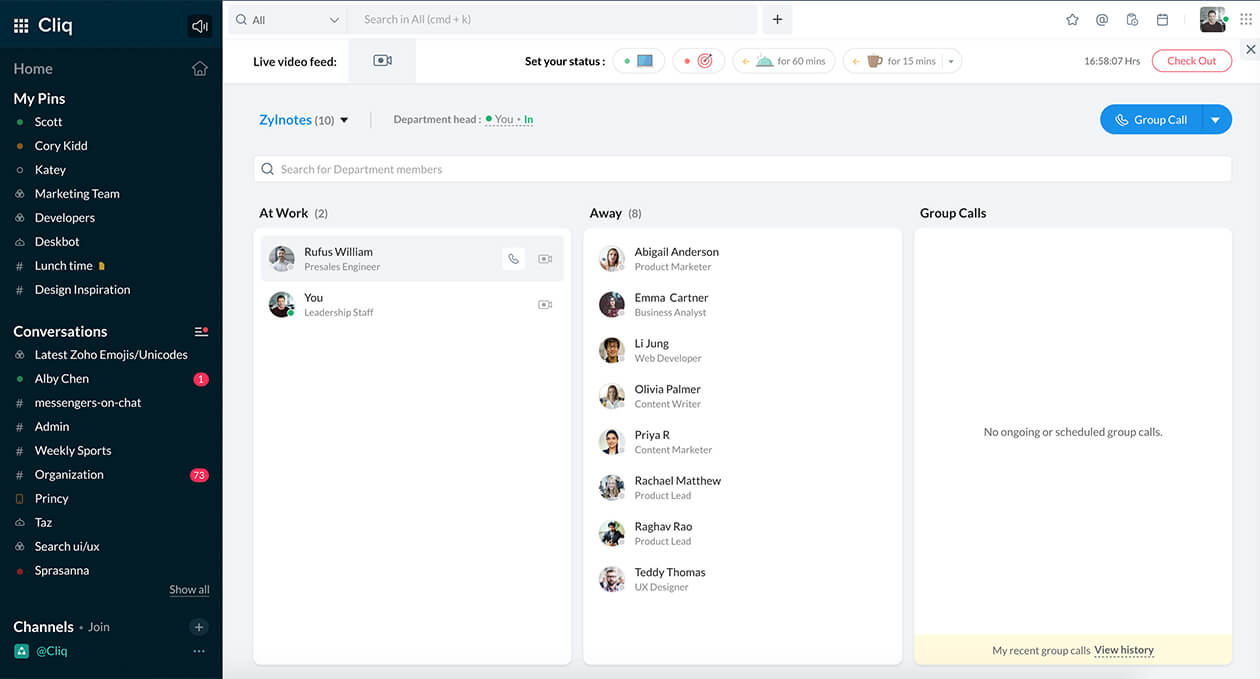Open your profile avatar menu
Viewport: 1260px width, 679px height.
[x=1213, y=20]
